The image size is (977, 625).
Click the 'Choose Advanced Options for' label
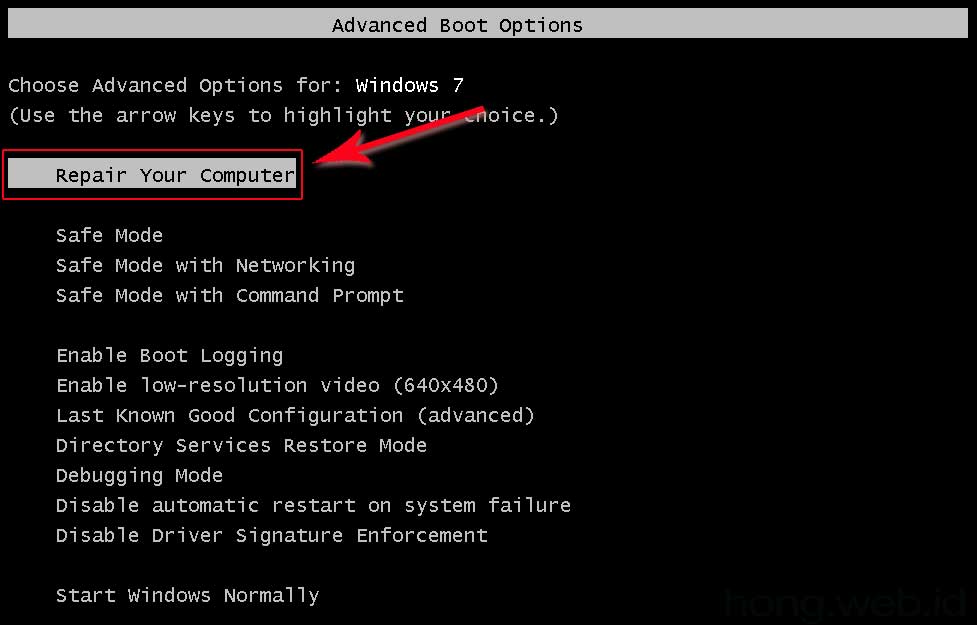tap(175, 86)
